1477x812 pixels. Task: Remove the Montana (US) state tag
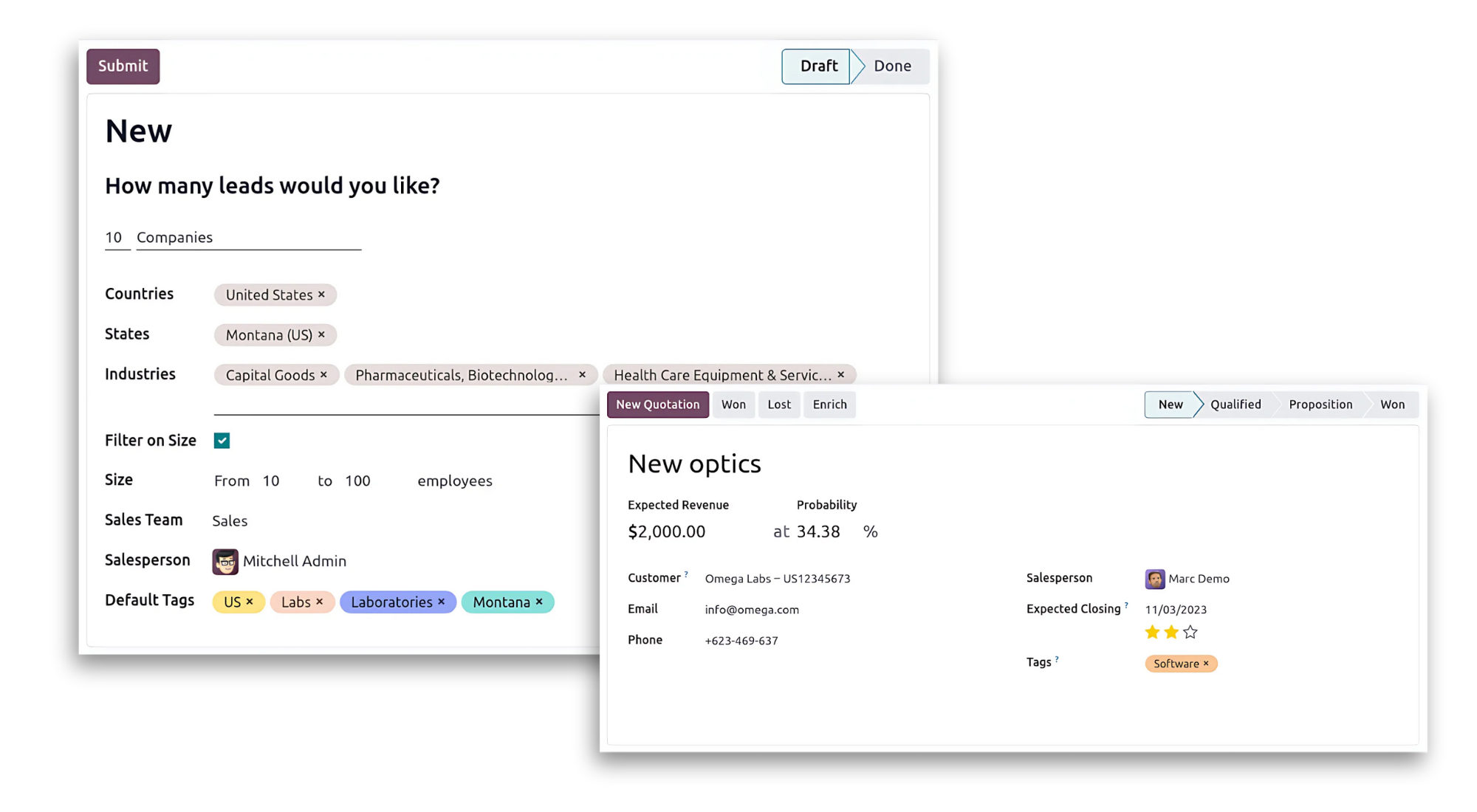click(321, 334)
